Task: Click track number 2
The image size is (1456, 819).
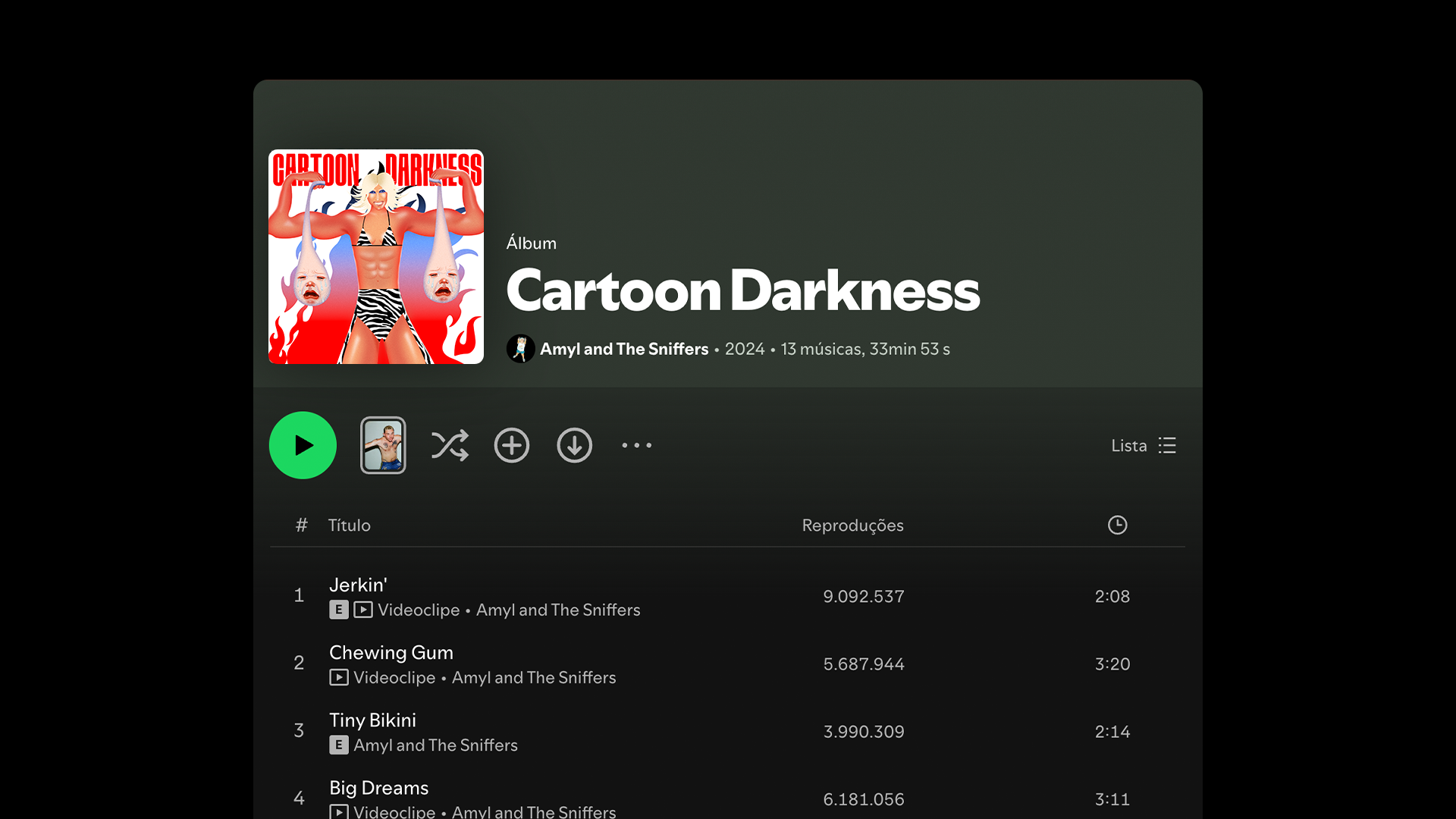Action: (299, 663)
